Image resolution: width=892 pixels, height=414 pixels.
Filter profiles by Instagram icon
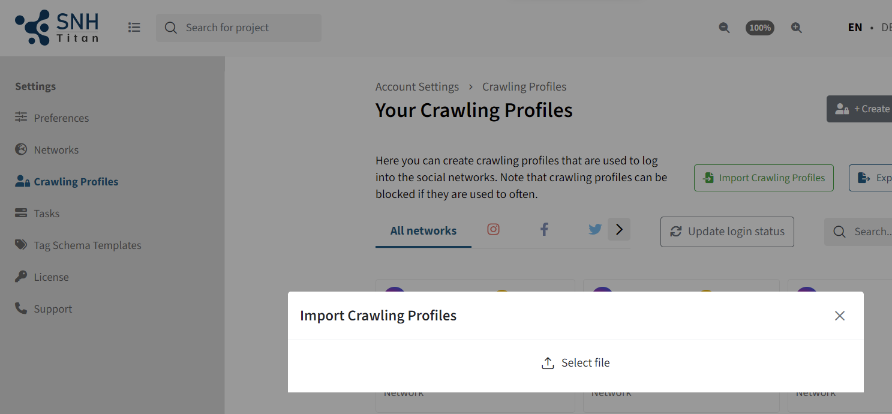[493, 229]
